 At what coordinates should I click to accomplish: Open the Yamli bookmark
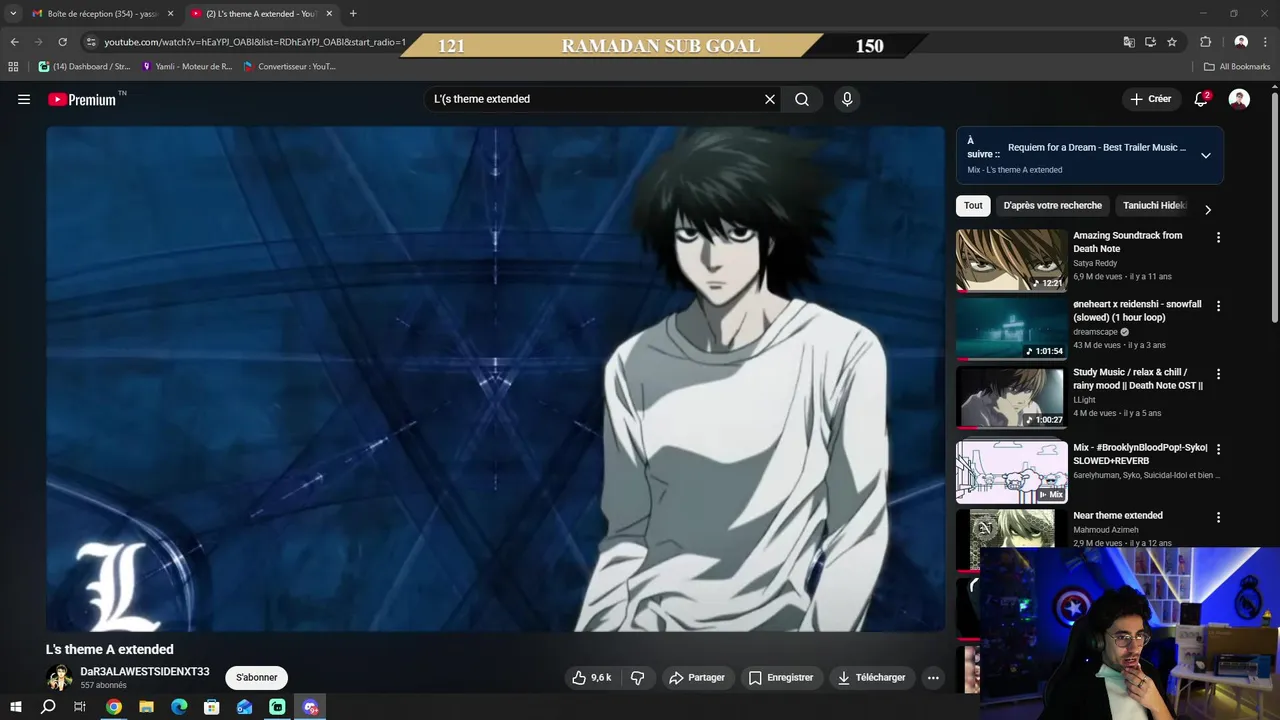(x=188, y=67)
